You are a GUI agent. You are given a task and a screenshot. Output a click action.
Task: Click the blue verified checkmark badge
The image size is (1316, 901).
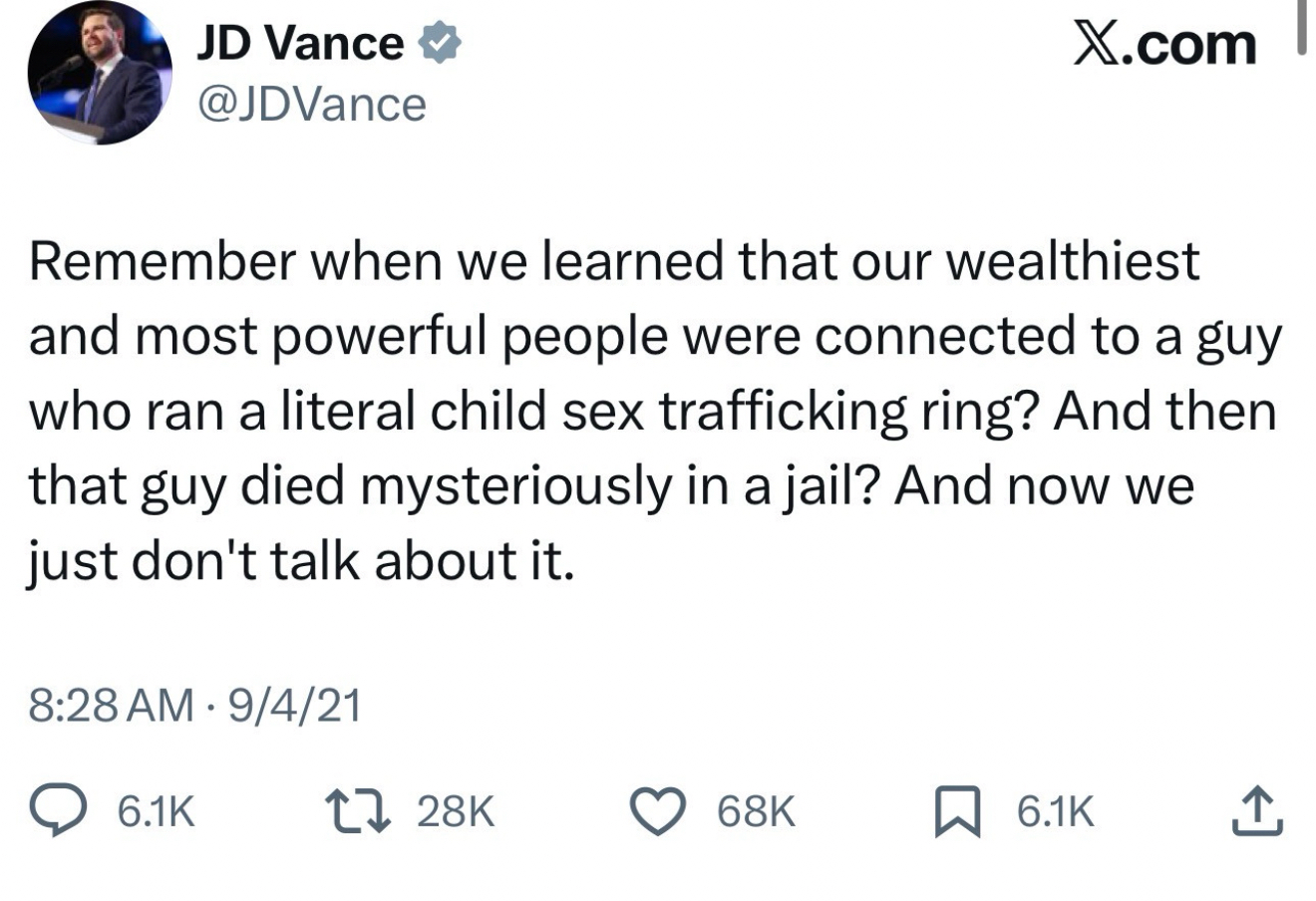pos(438,45)
